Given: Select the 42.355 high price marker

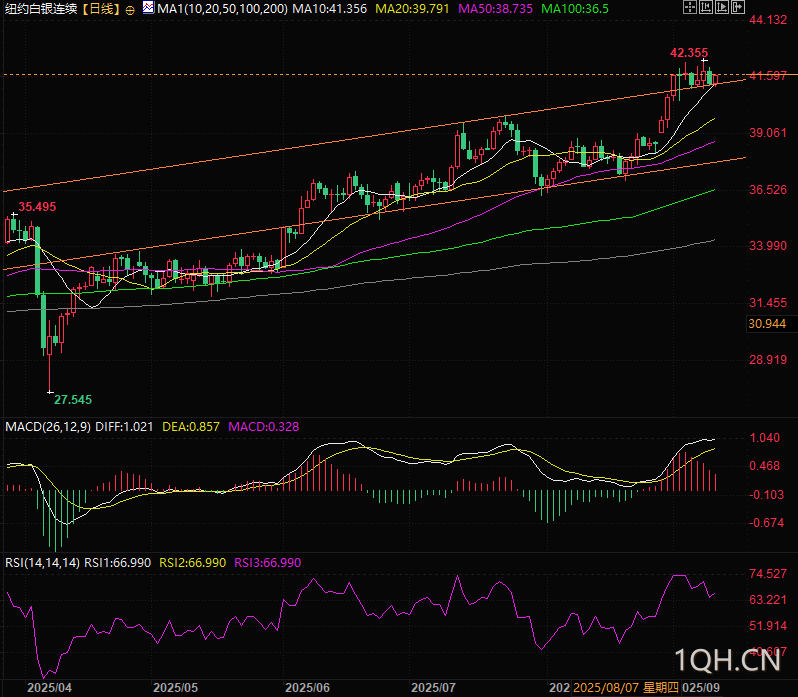Looking at the screenshot, I should (x=689, y=53).
